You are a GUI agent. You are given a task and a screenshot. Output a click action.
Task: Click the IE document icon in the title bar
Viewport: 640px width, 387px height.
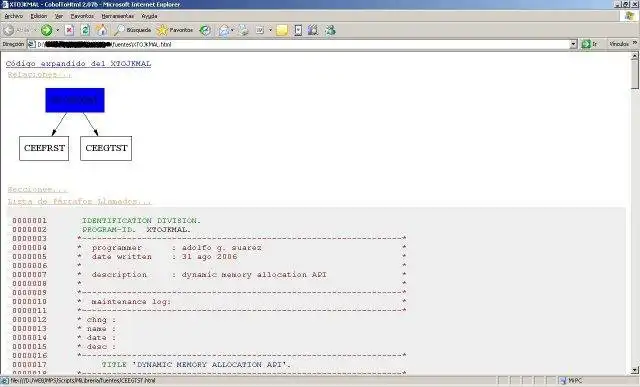click(x=5, y=4)
